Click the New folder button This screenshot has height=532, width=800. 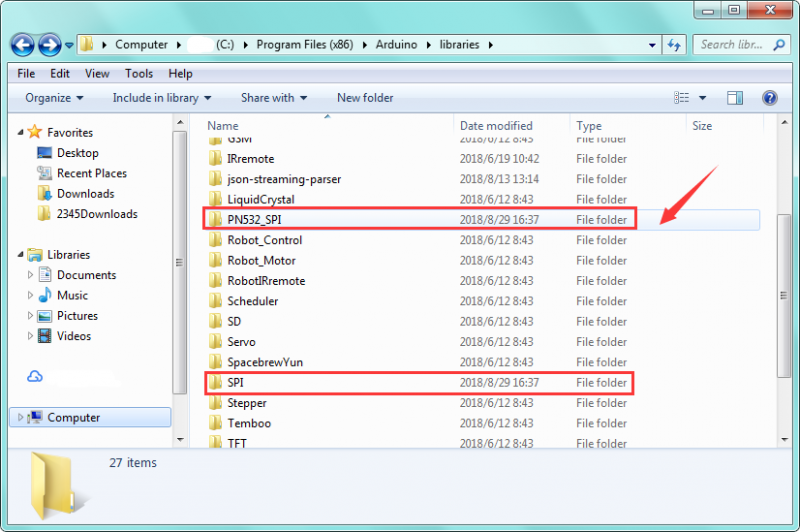[365, 98]
